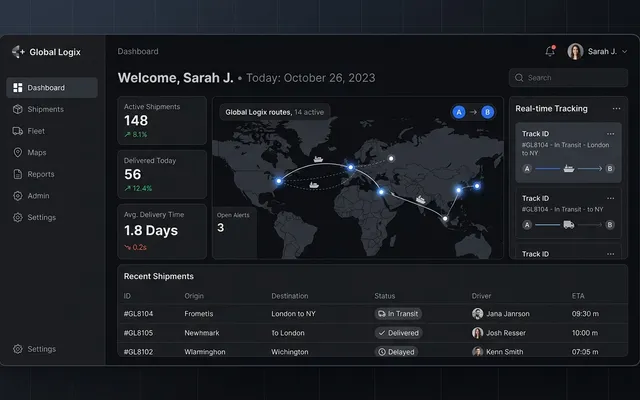Click the London route node on map
The height and width of the screenshot is (400, 640).
point(351,167)
